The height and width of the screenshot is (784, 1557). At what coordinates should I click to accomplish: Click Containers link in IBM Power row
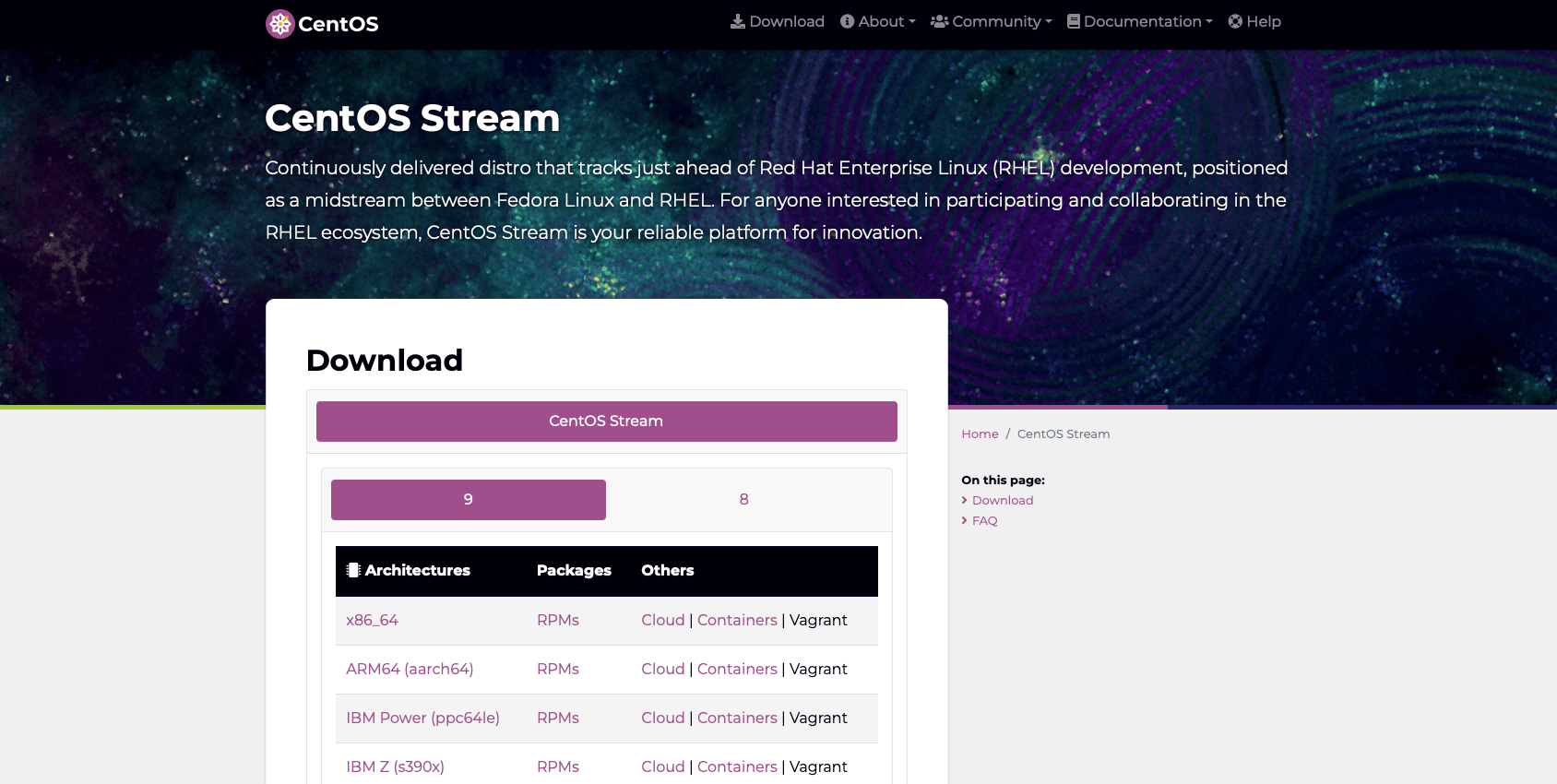[x=737, y=718]
